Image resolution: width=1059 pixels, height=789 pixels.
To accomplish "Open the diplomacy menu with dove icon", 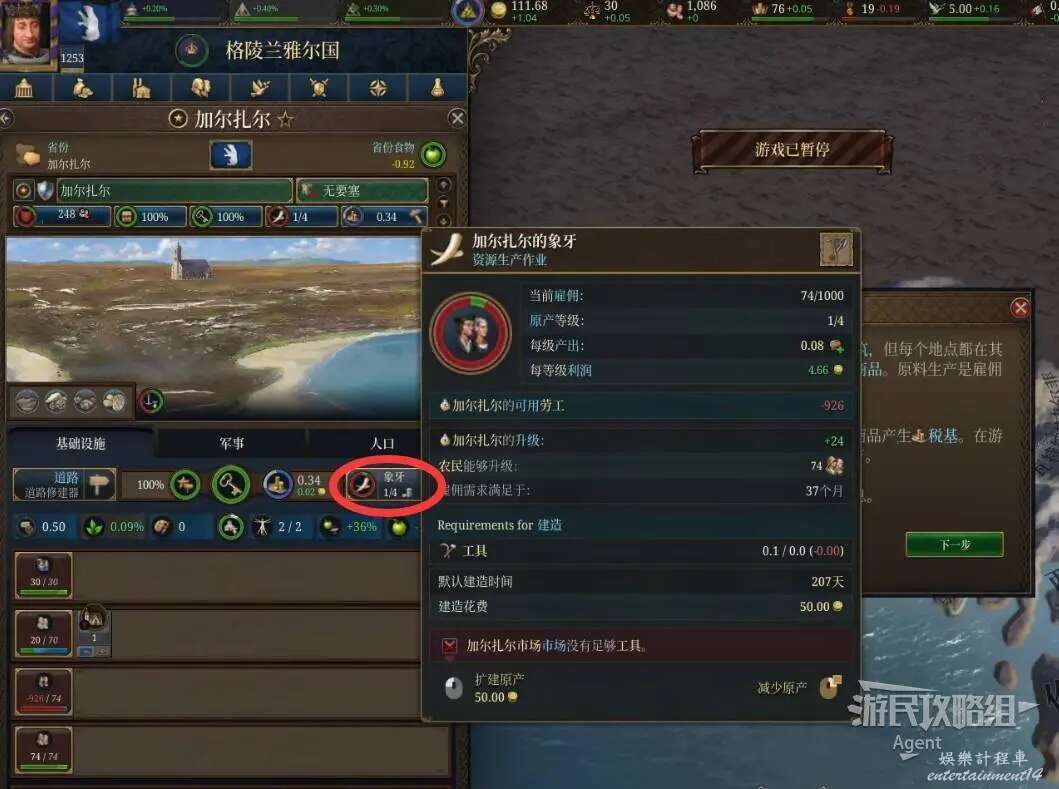I will point(260,88).
